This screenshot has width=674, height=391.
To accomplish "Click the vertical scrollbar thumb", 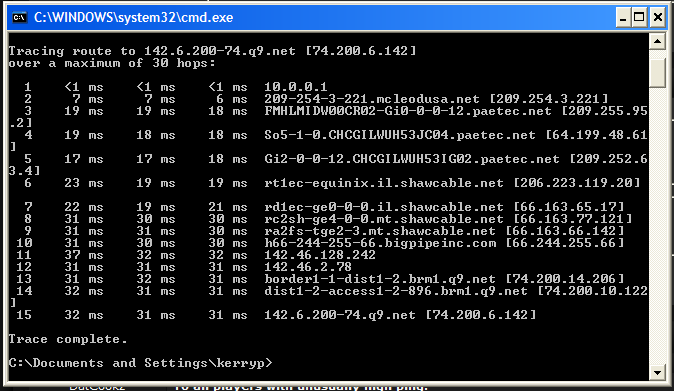I will 658,73.
